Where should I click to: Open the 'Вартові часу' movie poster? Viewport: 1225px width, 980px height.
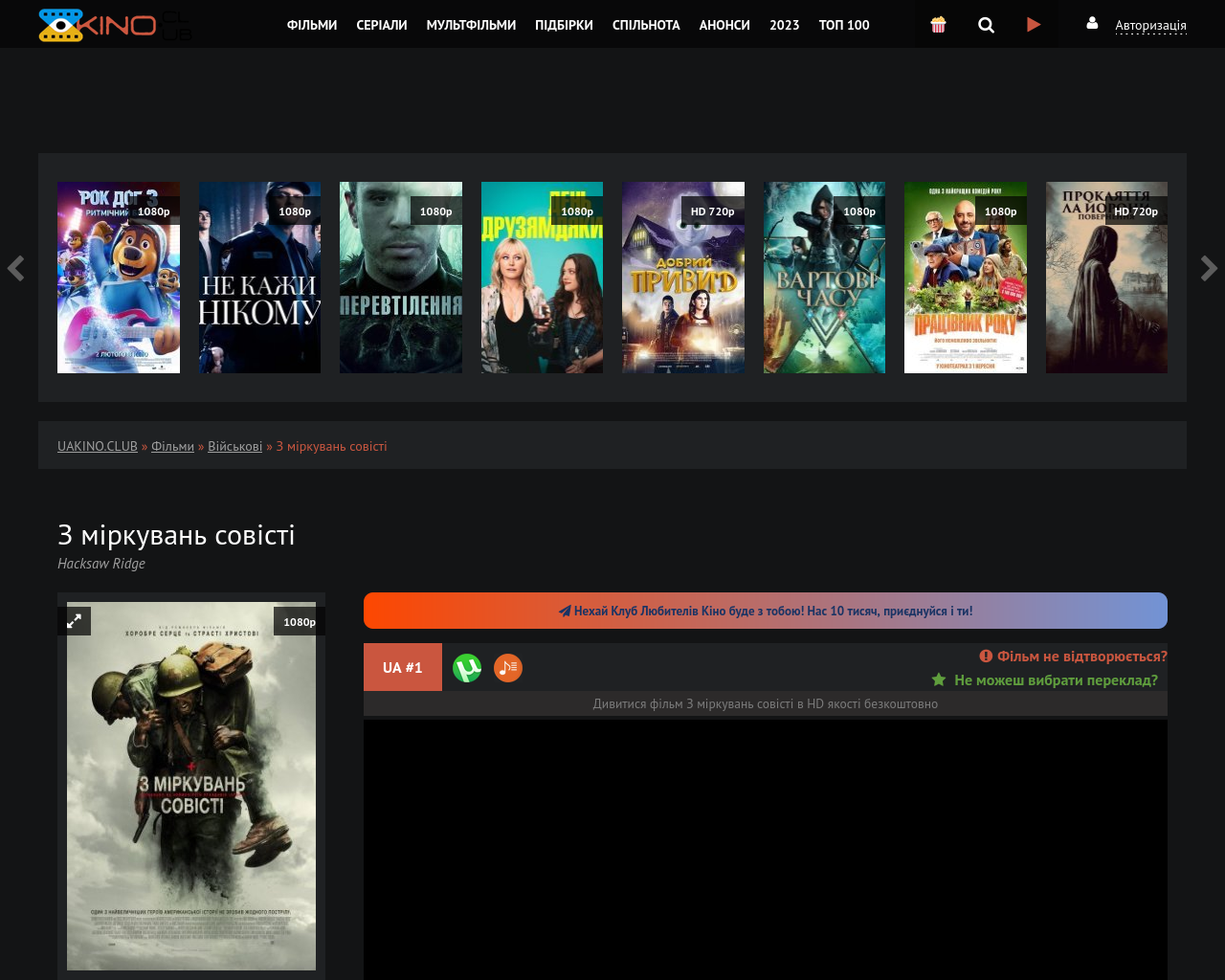tap(824, 278)
